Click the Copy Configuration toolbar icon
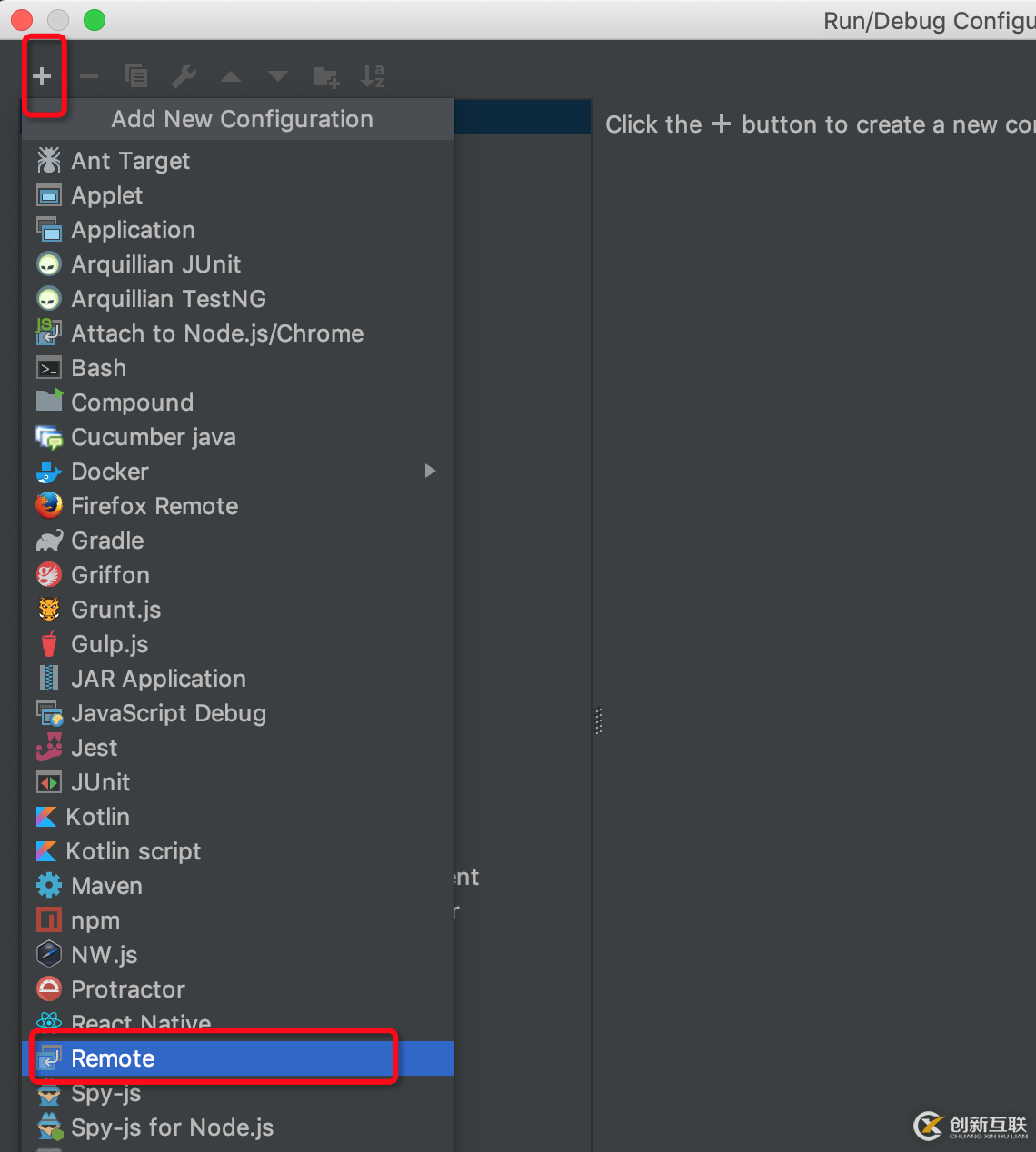 pos(136,76)
